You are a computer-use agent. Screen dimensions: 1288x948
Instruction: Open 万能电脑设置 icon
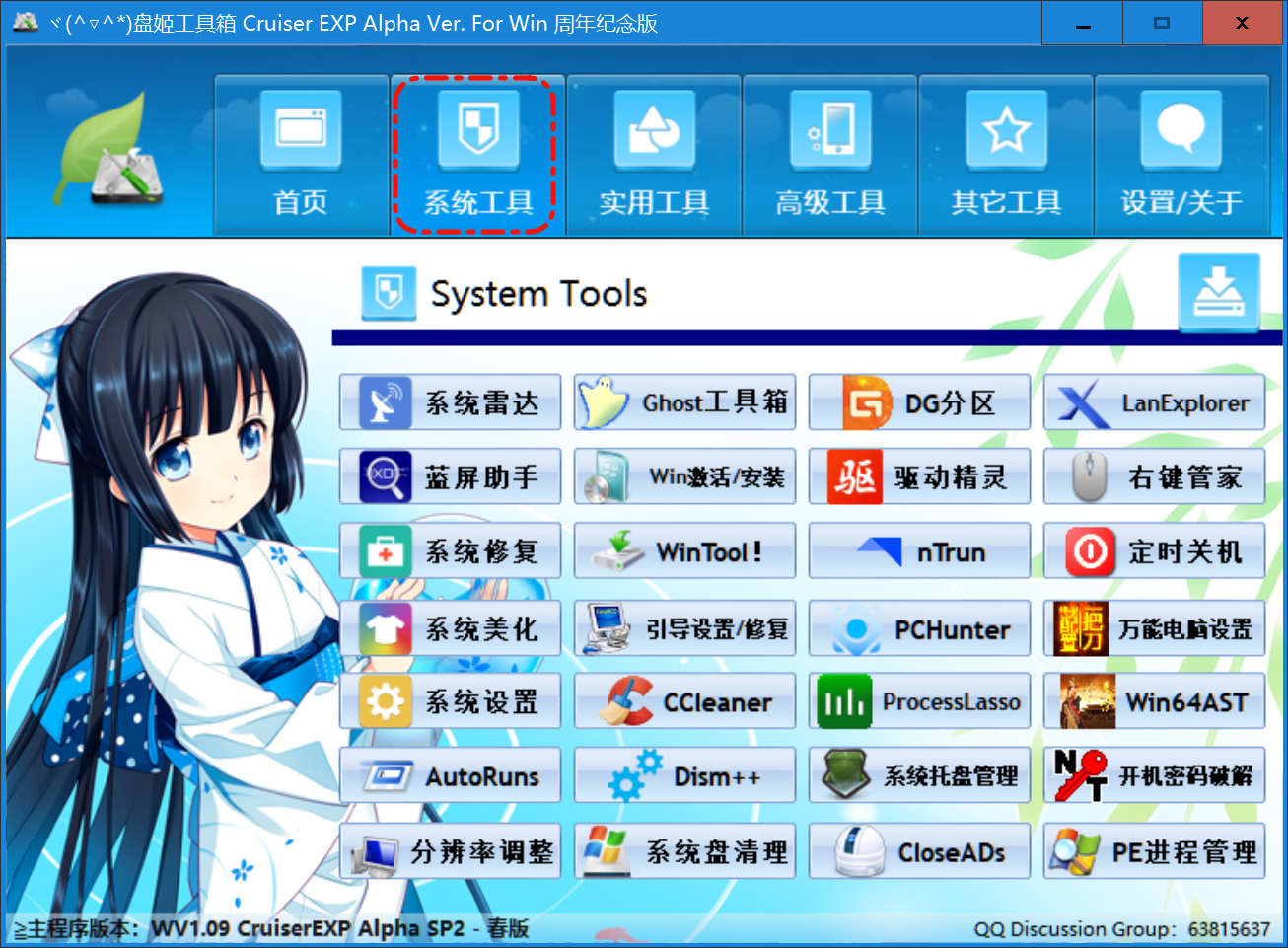tap(1081, 628)
